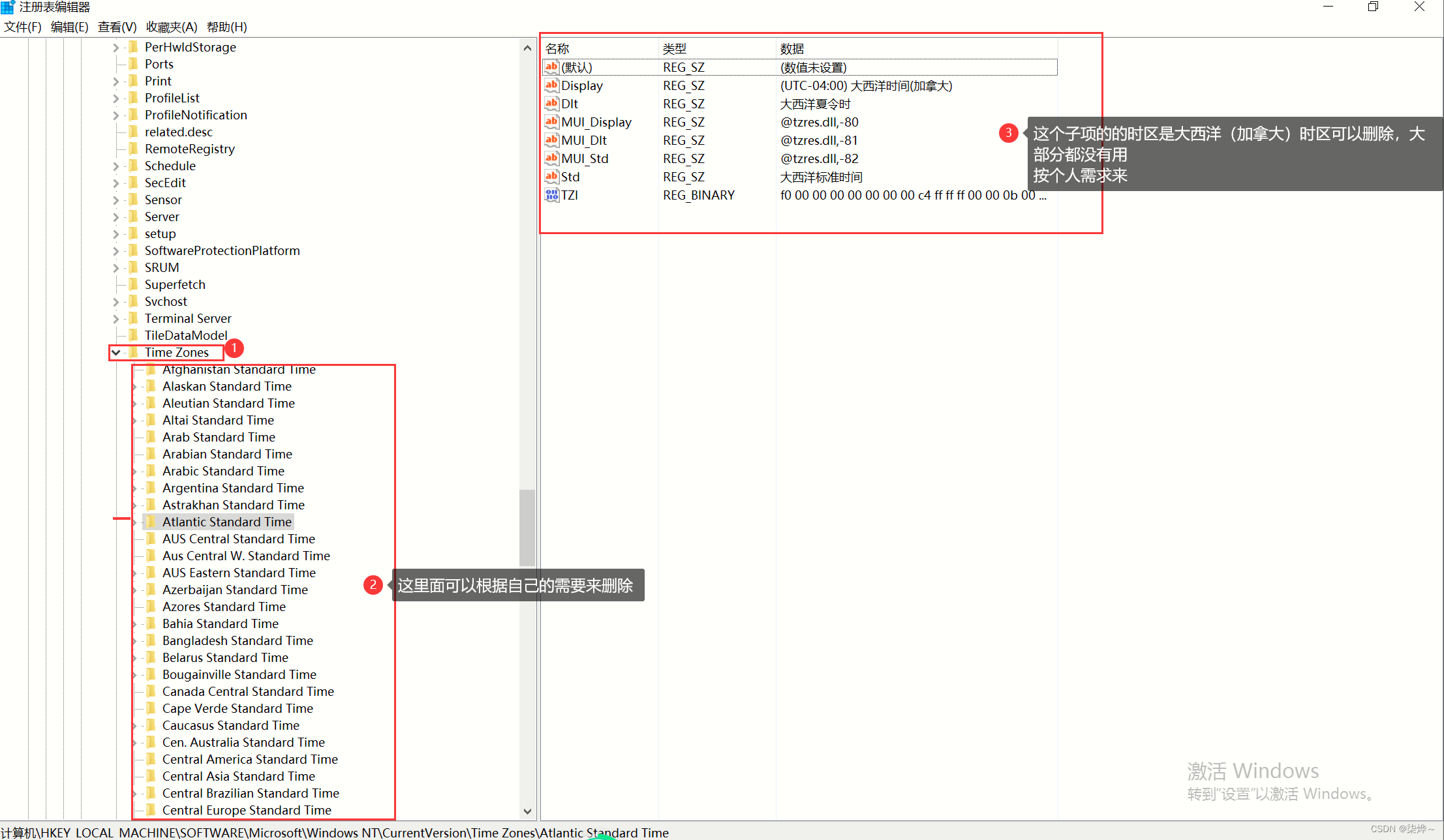This screenshot has height=840, width=1444.
Task: Open the 帮助(H) menu
Action: (227, 27)
